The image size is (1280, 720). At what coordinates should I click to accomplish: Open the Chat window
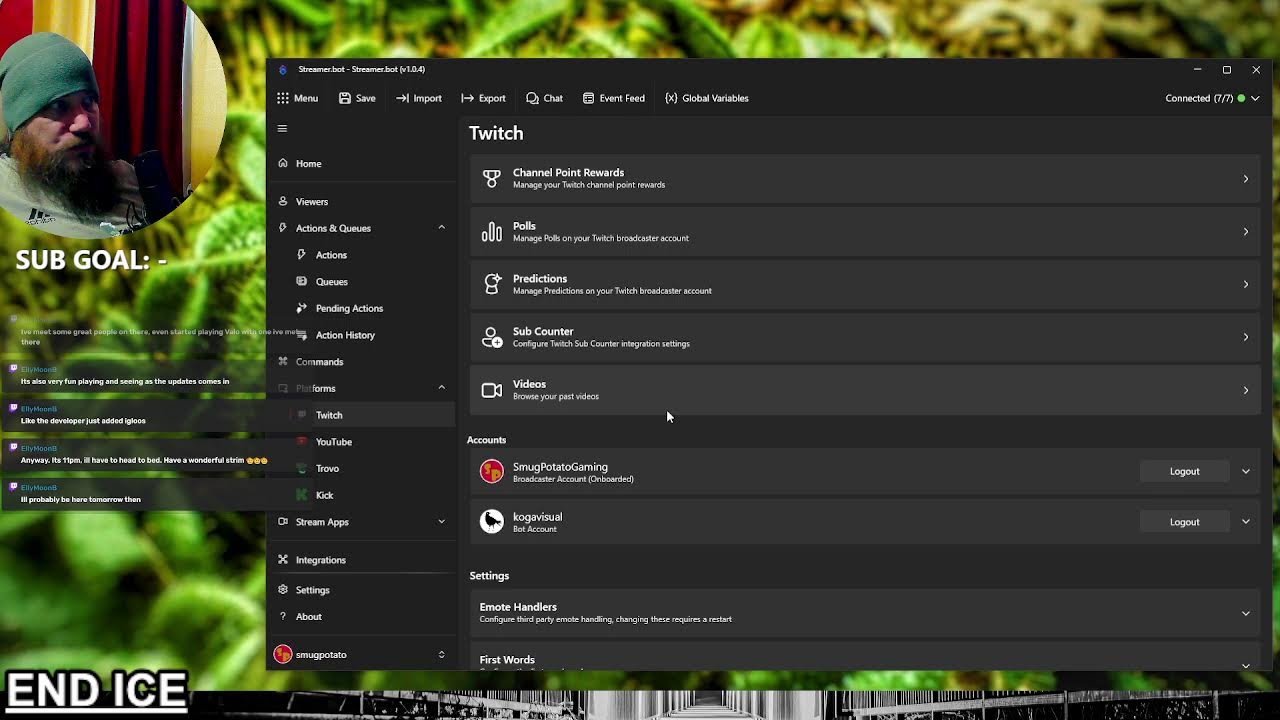point(544,98)
